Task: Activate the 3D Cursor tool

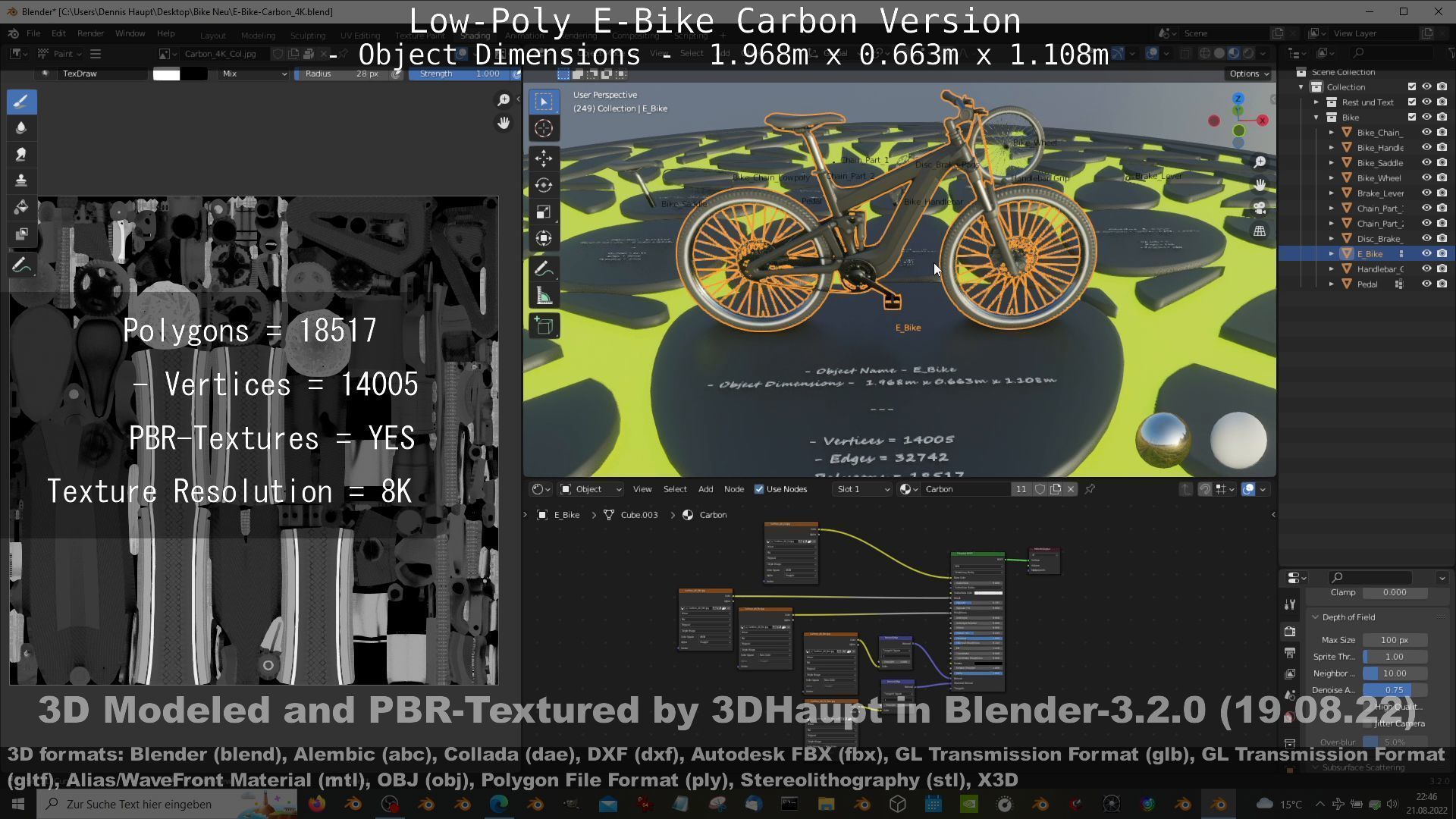Action: click(544, 127)
